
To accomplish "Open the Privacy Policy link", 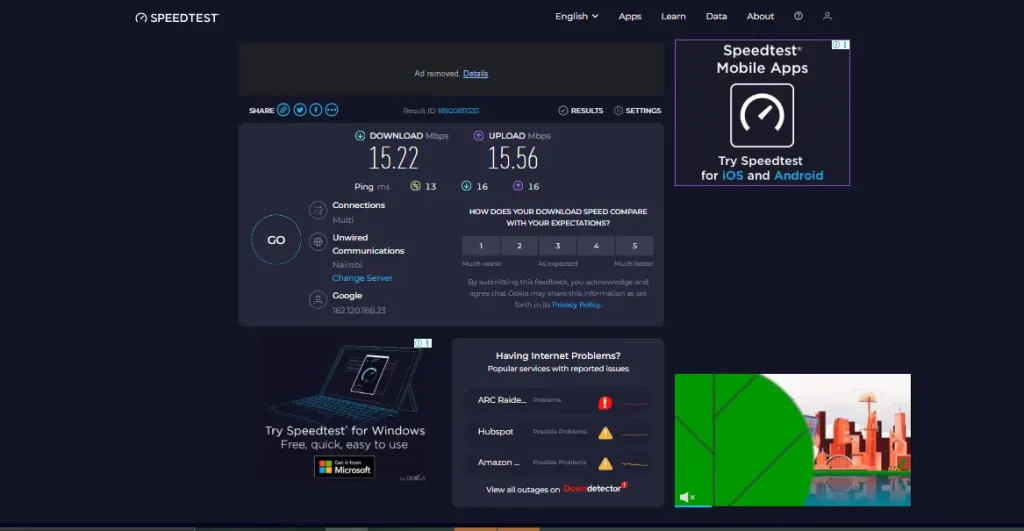I will (x=576, y=305).
